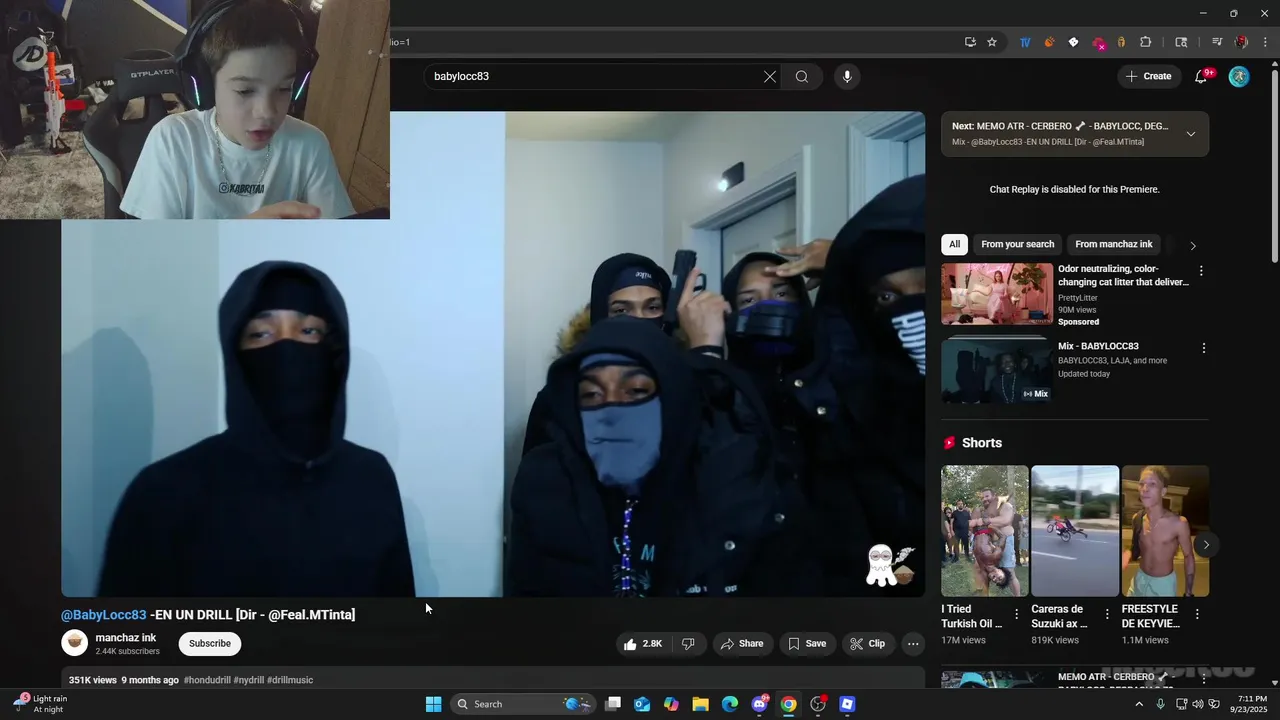Select From your search chip
This screenshot has height=720, width=1280.
tap(1017, 244)
